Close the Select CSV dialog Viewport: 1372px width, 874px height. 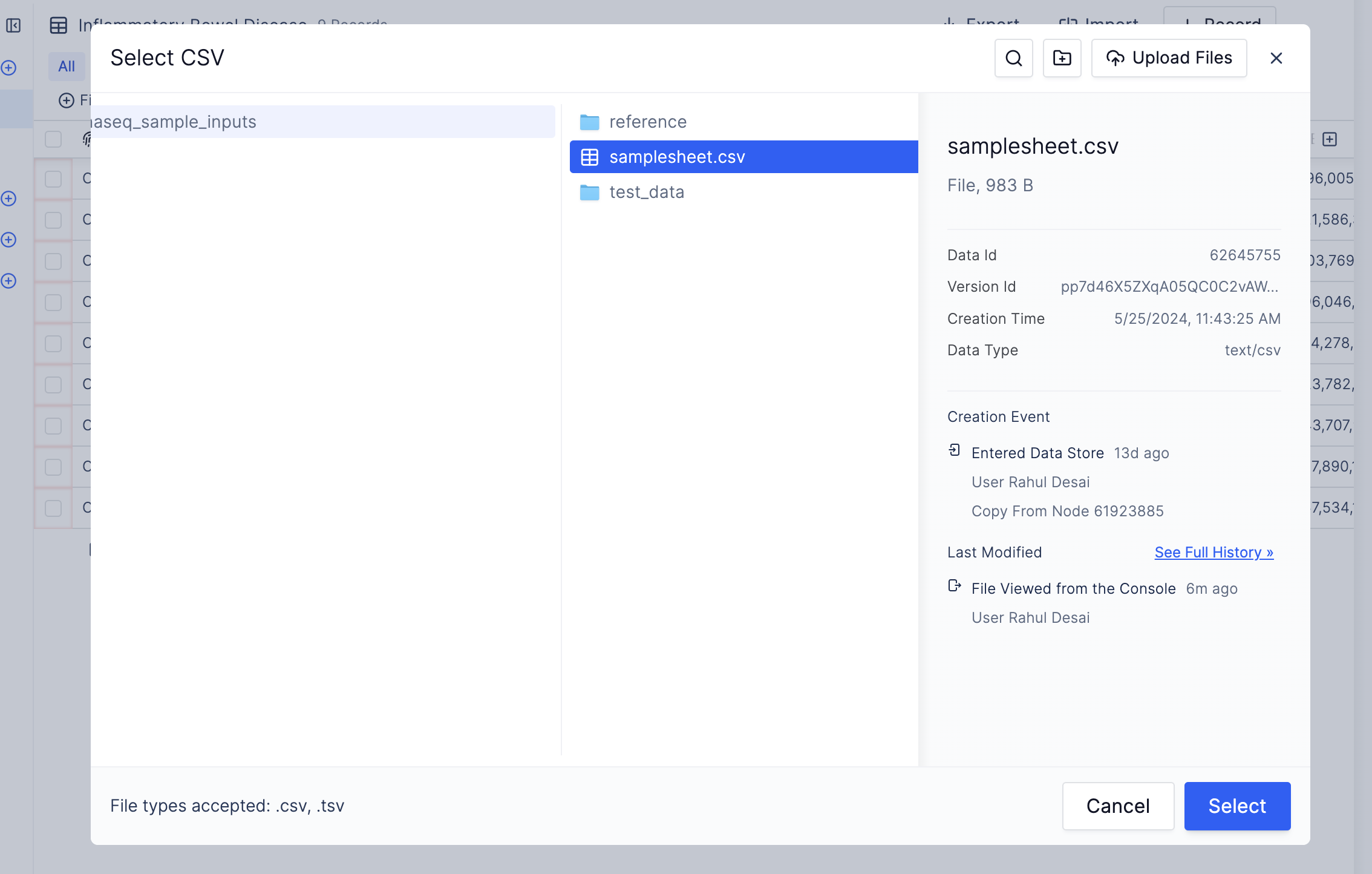pyautogui.click(x=1276, y=58)
